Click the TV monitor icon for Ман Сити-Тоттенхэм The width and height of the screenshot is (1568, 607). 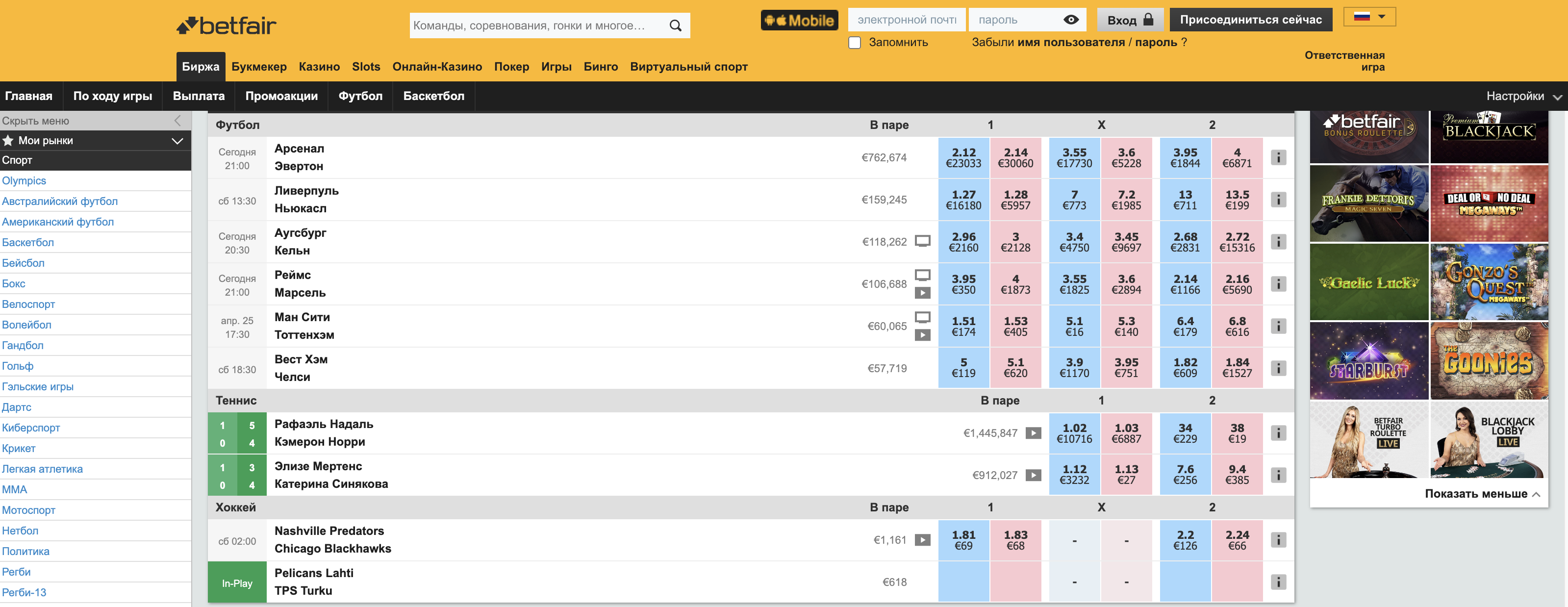tap(923, 317)
